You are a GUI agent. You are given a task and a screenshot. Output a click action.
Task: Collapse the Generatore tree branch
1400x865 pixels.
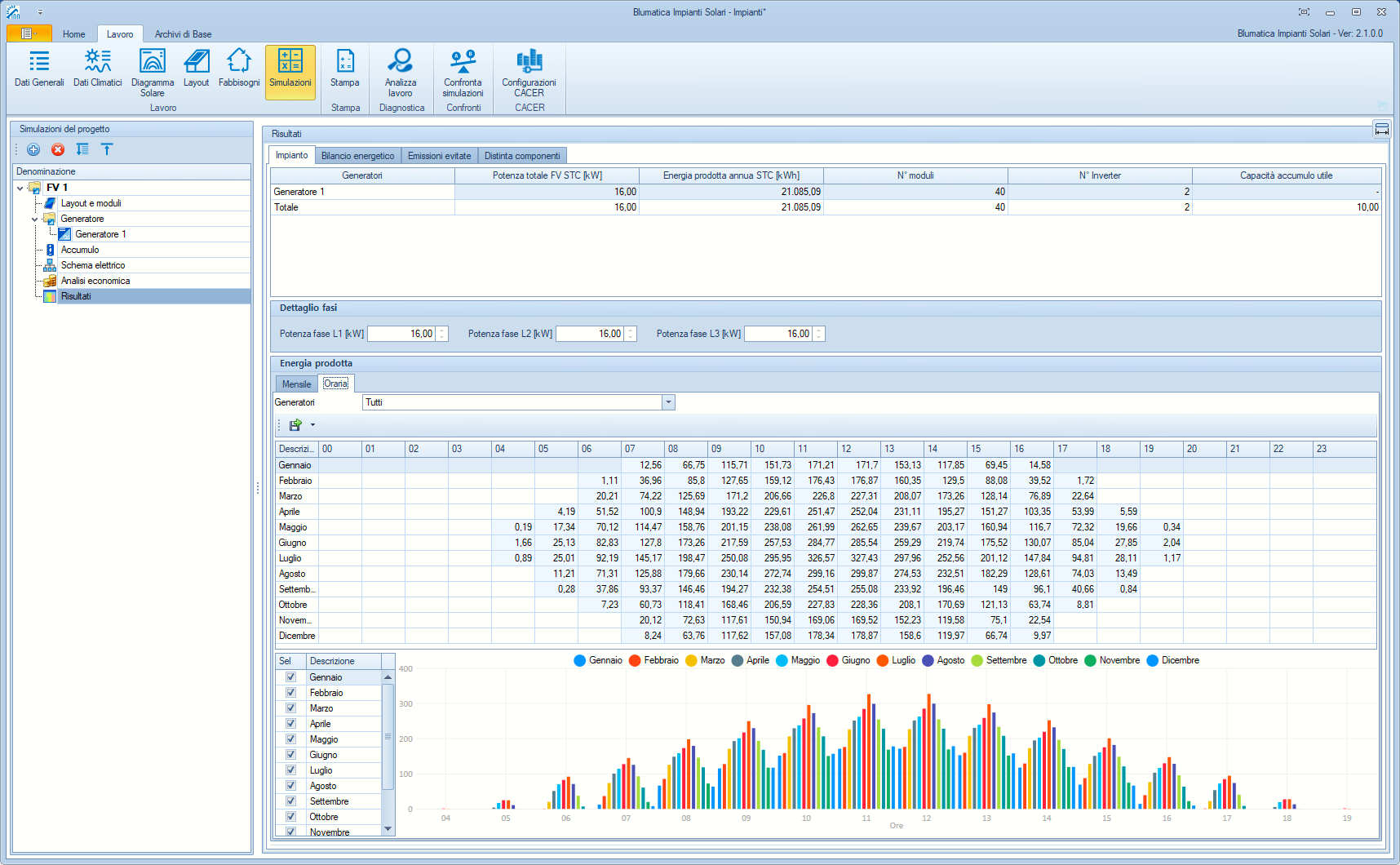point(35,219)
